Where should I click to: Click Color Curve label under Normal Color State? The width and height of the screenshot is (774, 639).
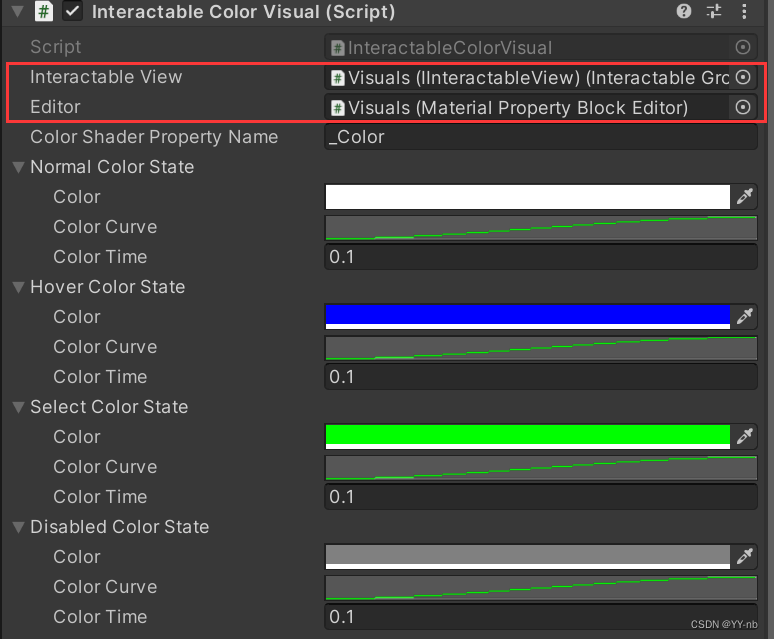click(105, 227)
